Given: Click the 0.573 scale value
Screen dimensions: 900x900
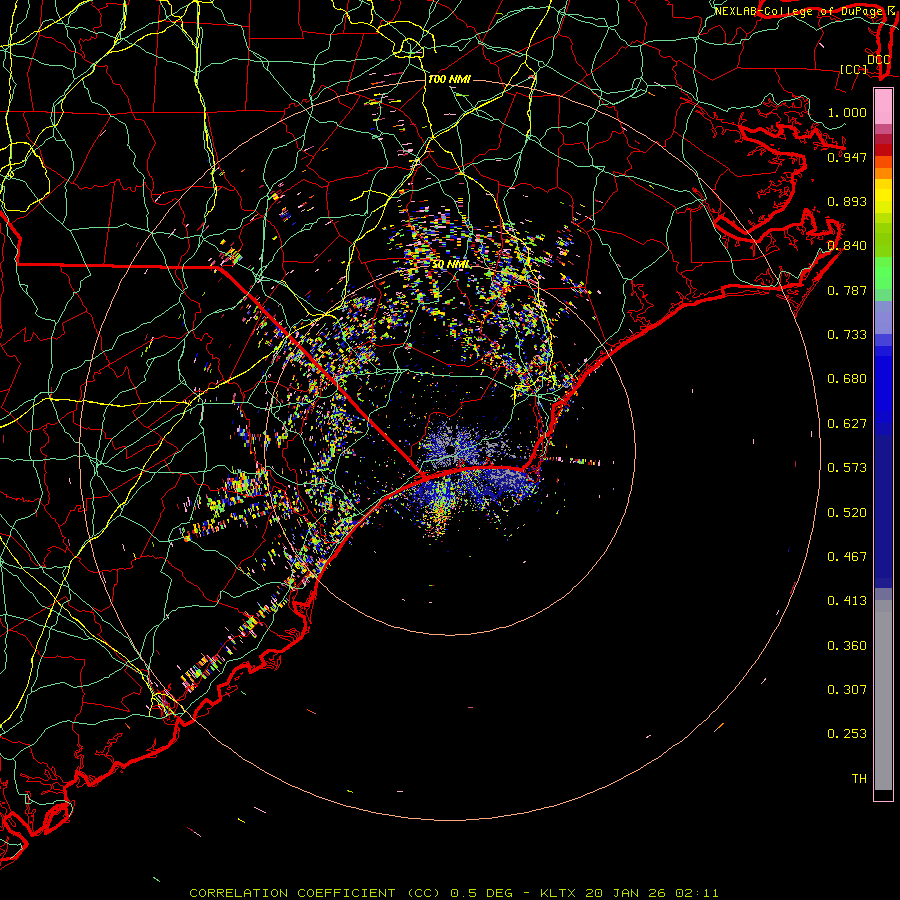Looking at the screenshot, I should click(x=847, y=468).
